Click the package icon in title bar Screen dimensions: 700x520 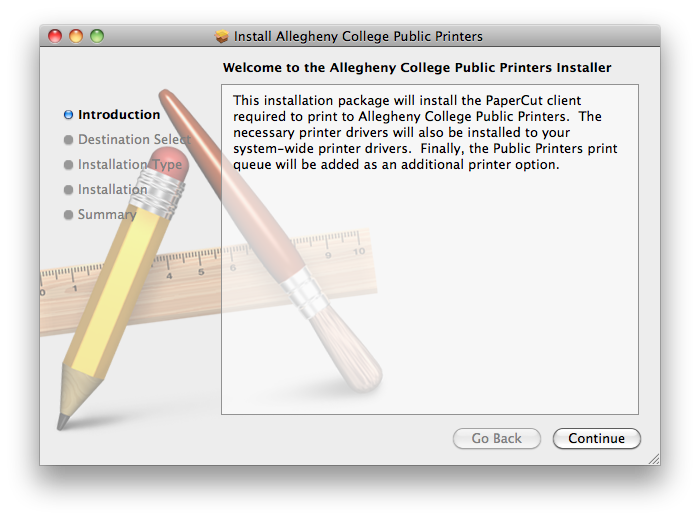click(221, 36)
